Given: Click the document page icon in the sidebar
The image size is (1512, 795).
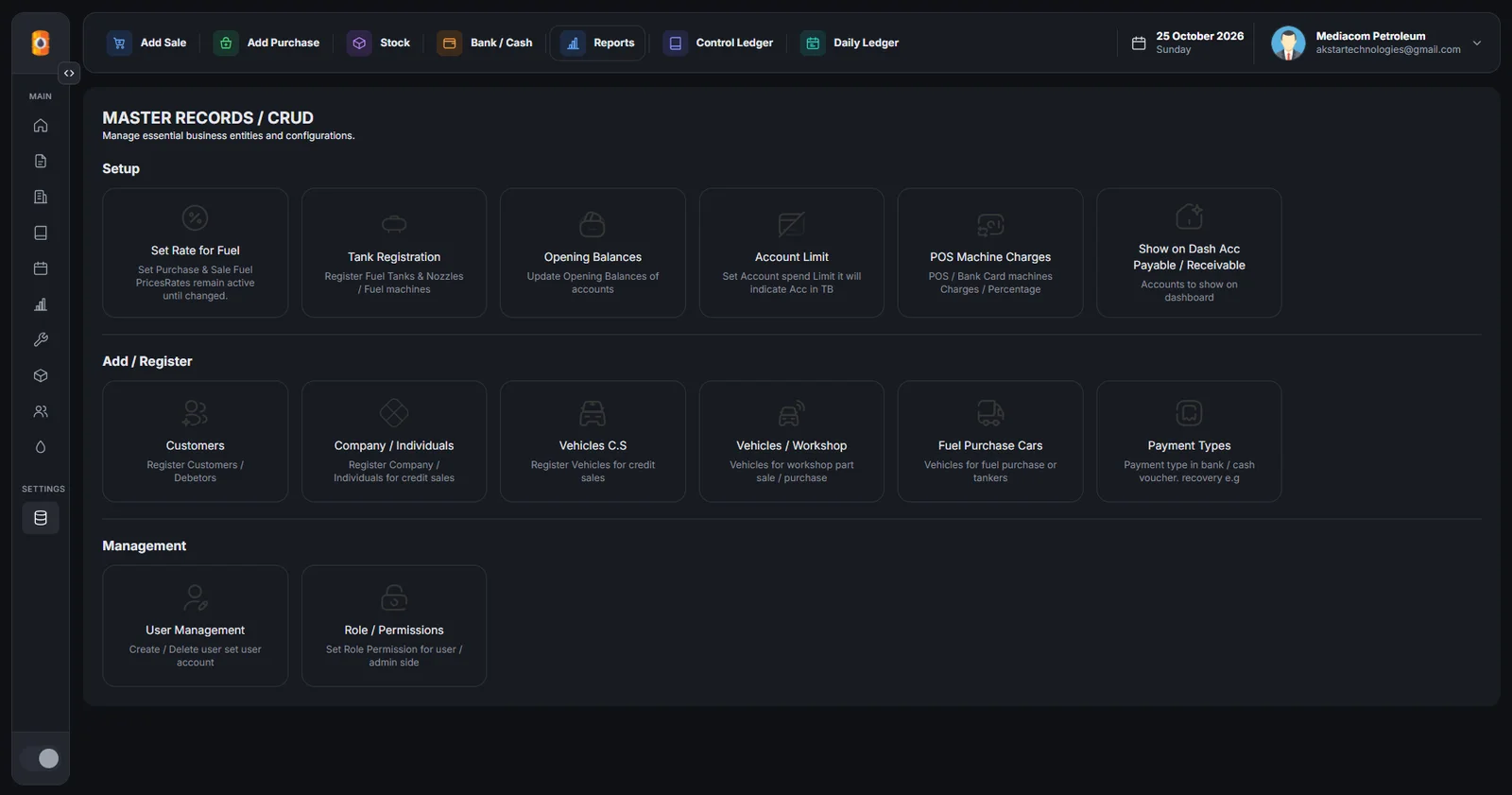Looking at the screenshot, I should tap(41, 162).
